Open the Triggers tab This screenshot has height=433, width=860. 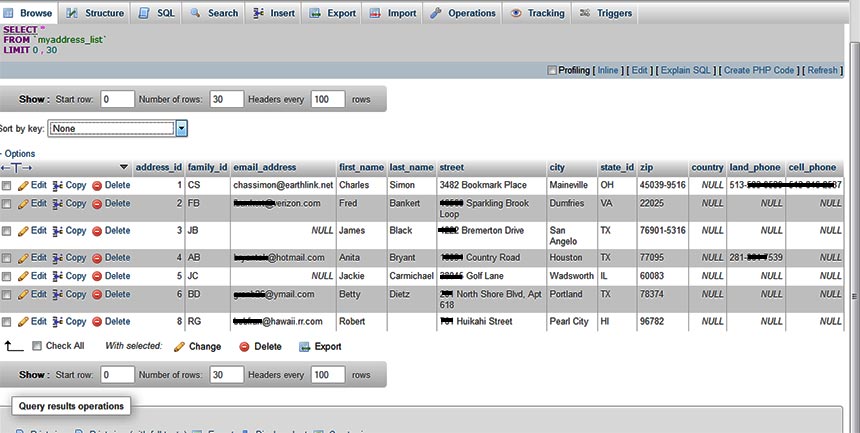(606, 13)
